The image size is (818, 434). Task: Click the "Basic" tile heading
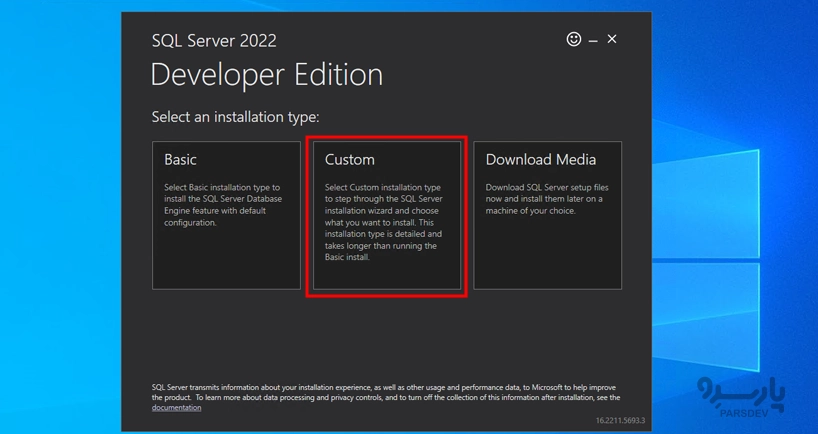181,160
